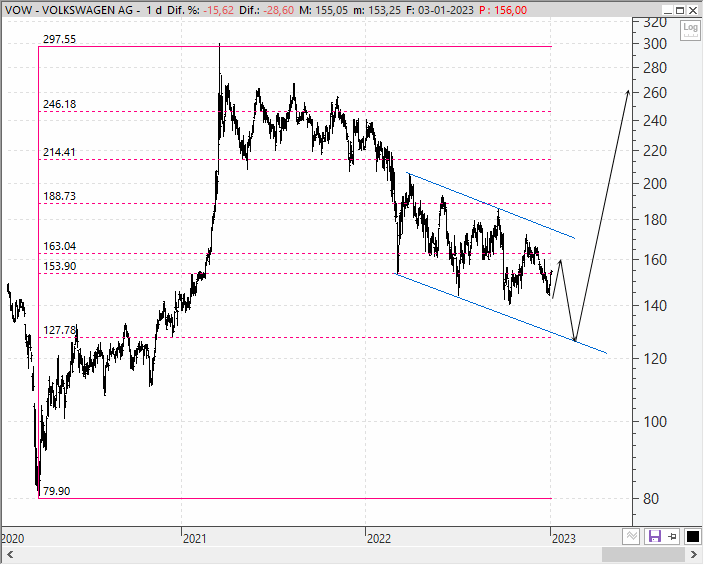Click the purple floppy-disk save icon
704x565 pixels.
655,536
